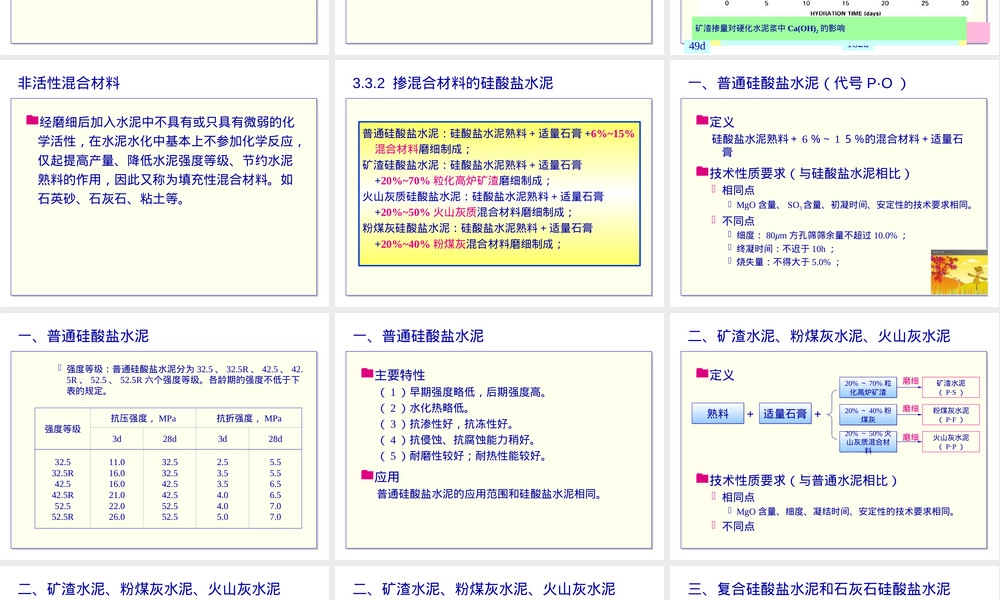Click the sentence 普通硅酸盐水泥的应用范围和硅酸盐水泥相同

pos(489,494)
